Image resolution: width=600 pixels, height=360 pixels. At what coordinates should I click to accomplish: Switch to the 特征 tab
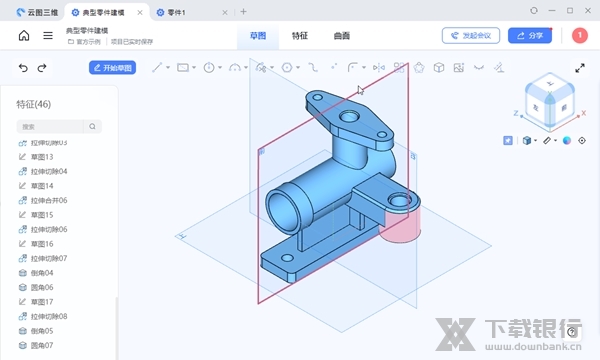[x=300, y=36]
